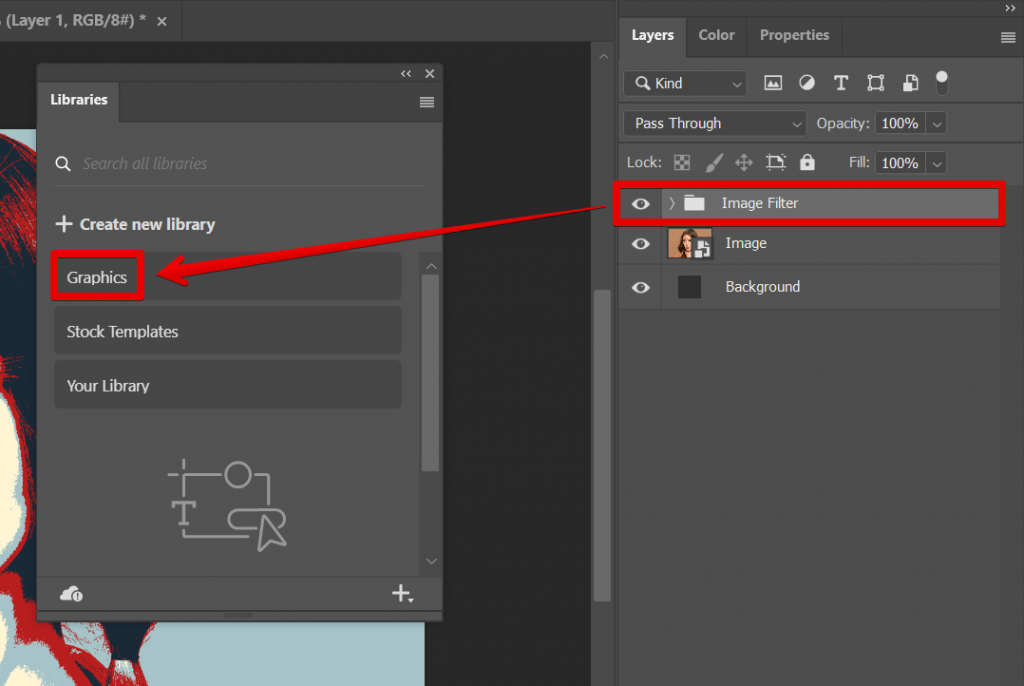Open the Pass Through blend mode dropdown
Screen dimensions: 1024x686
point(714,123)
